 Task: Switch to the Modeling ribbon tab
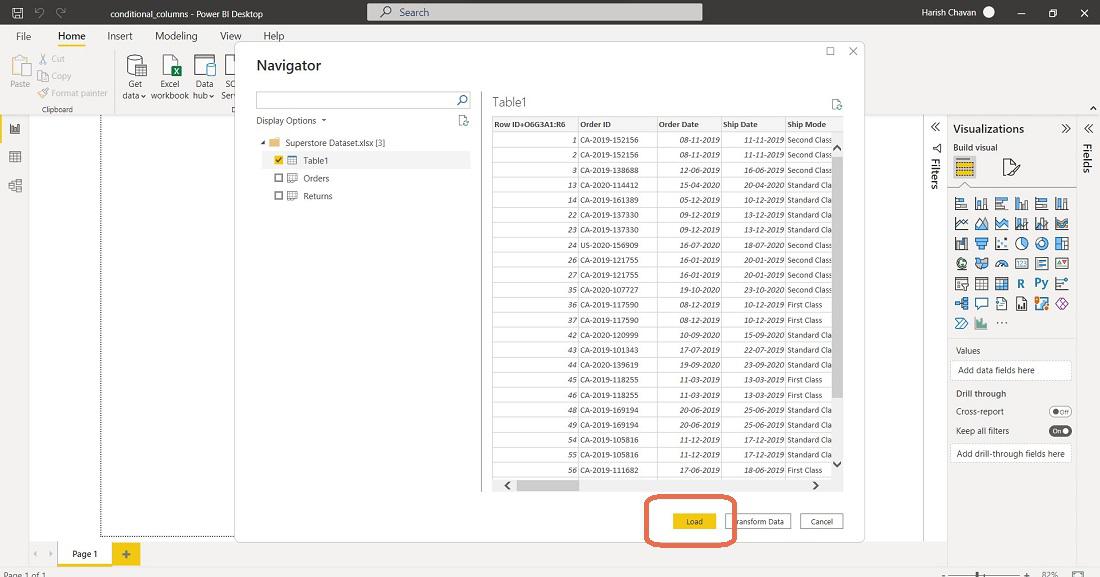[176, 36]
